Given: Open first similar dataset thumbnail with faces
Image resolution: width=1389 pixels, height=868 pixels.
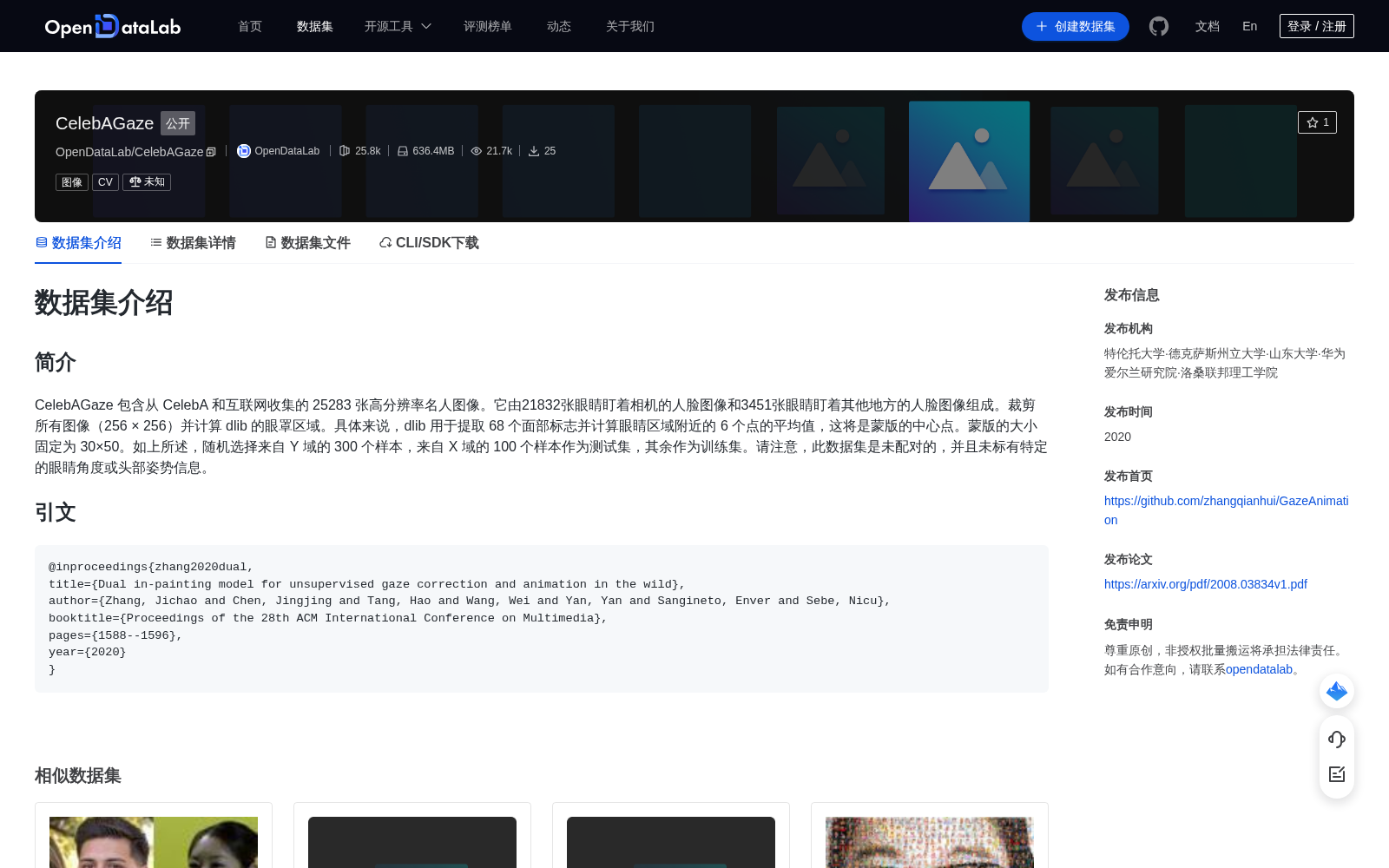Looking at the screenshot, I should [x=154, y=842].
